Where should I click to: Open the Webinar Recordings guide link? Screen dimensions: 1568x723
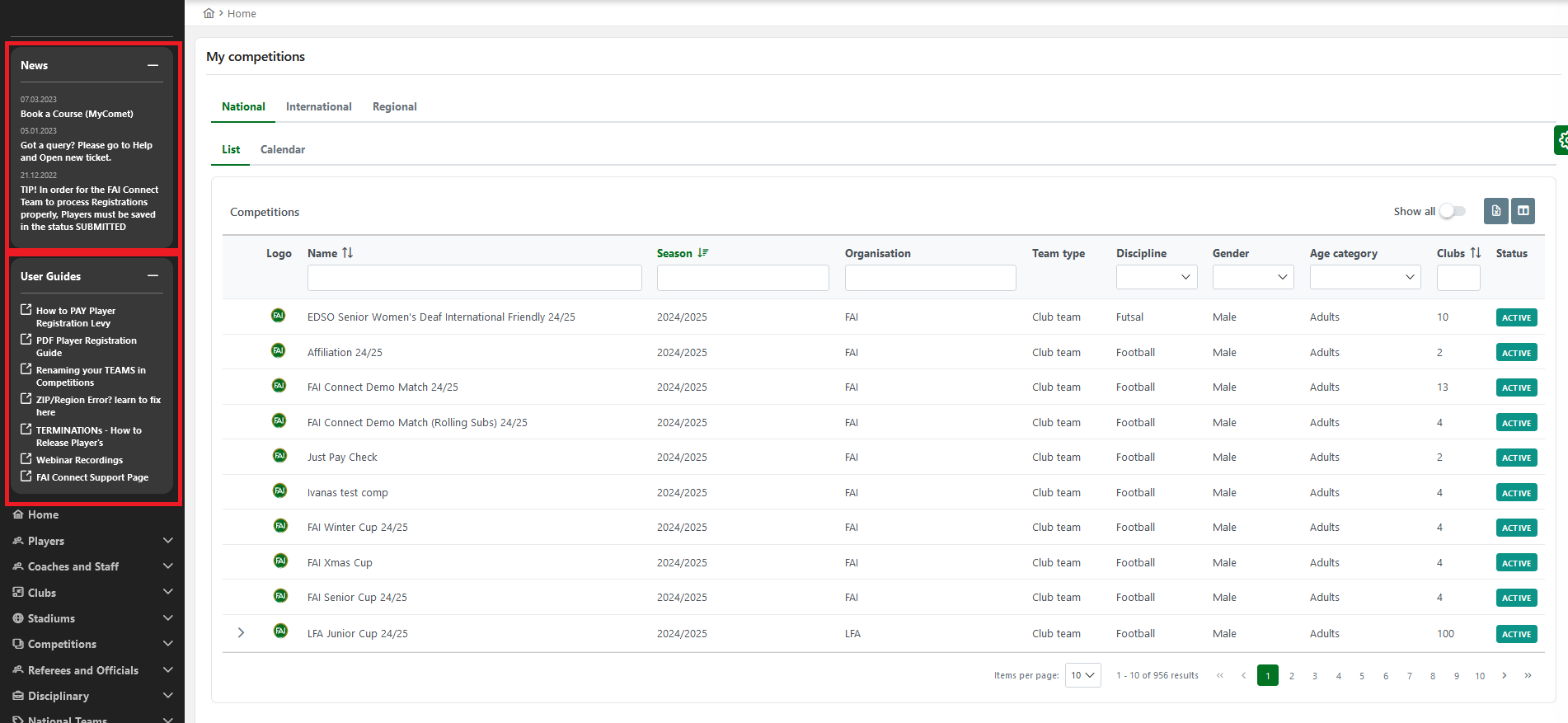pyautogui.click(x=79, y=460)
